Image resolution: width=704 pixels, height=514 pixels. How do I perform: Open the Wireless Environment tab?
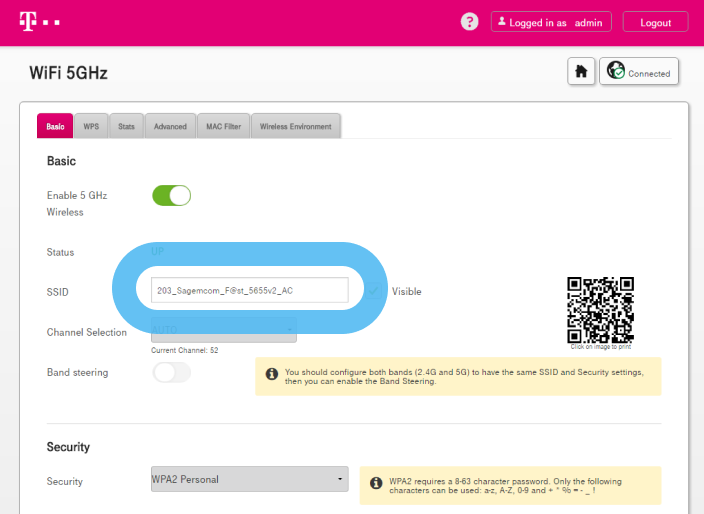(x=295, y=127)
